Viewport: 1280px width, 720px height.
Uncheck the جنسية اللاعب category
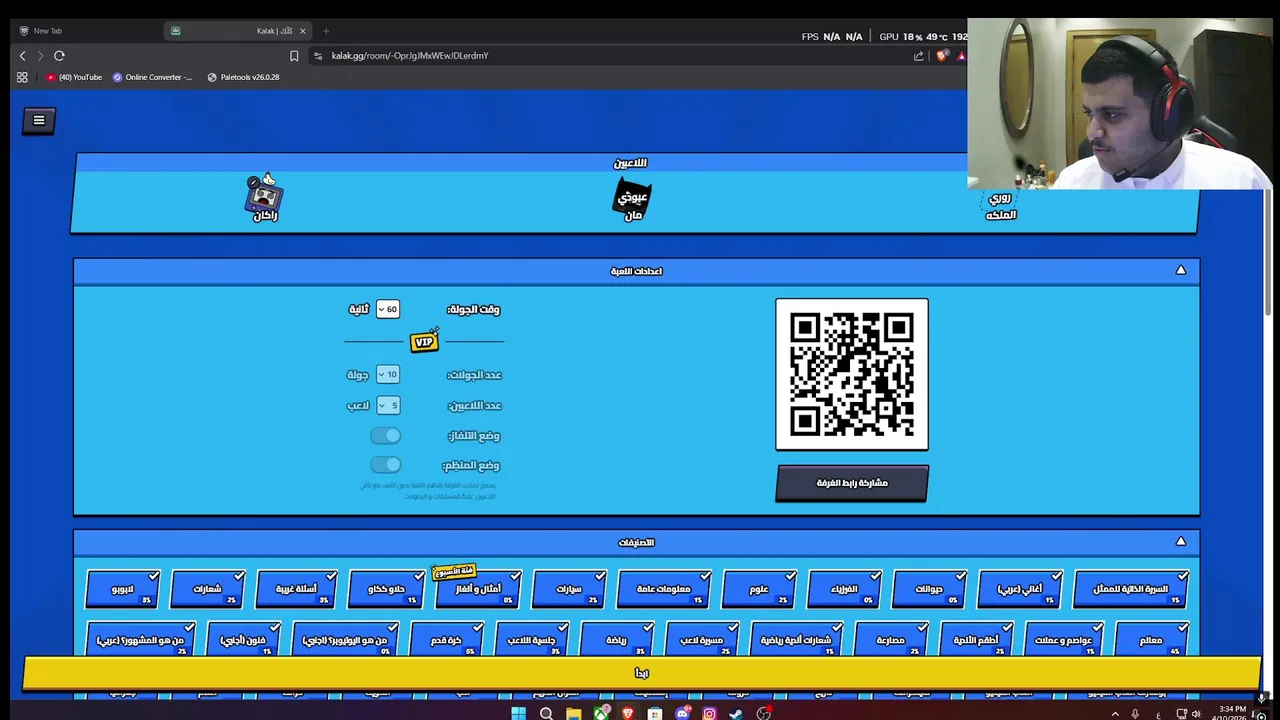531,640
